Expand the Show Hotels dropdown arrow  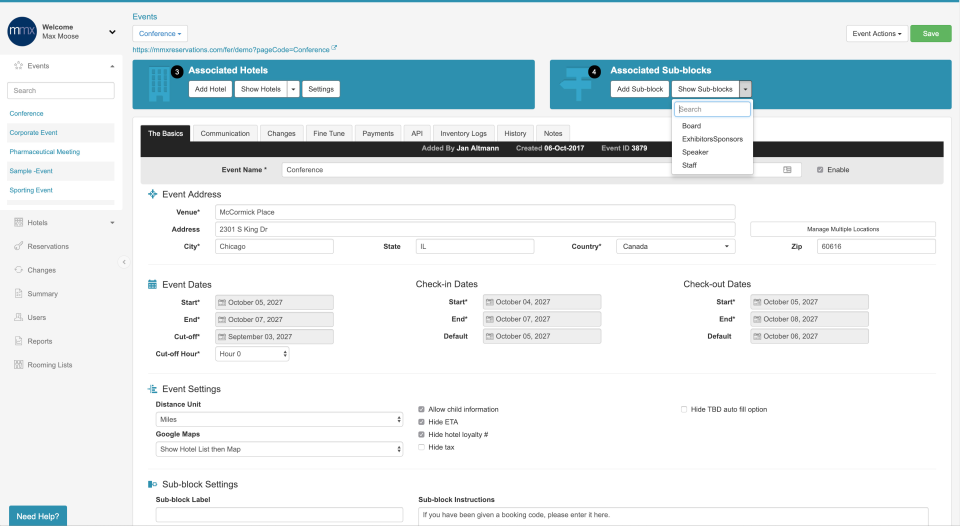point(293,89)
